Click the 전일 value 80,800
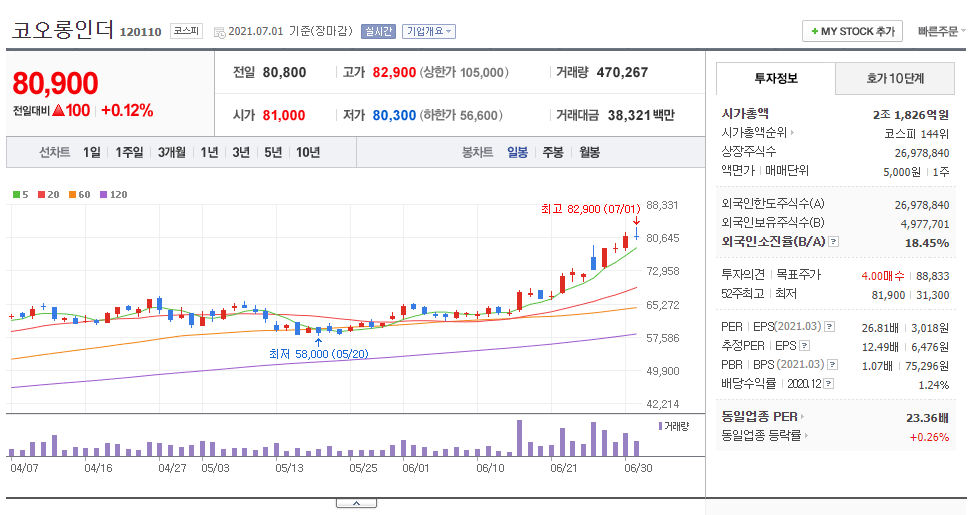973x515 pixels. click(x=284, y=73)
